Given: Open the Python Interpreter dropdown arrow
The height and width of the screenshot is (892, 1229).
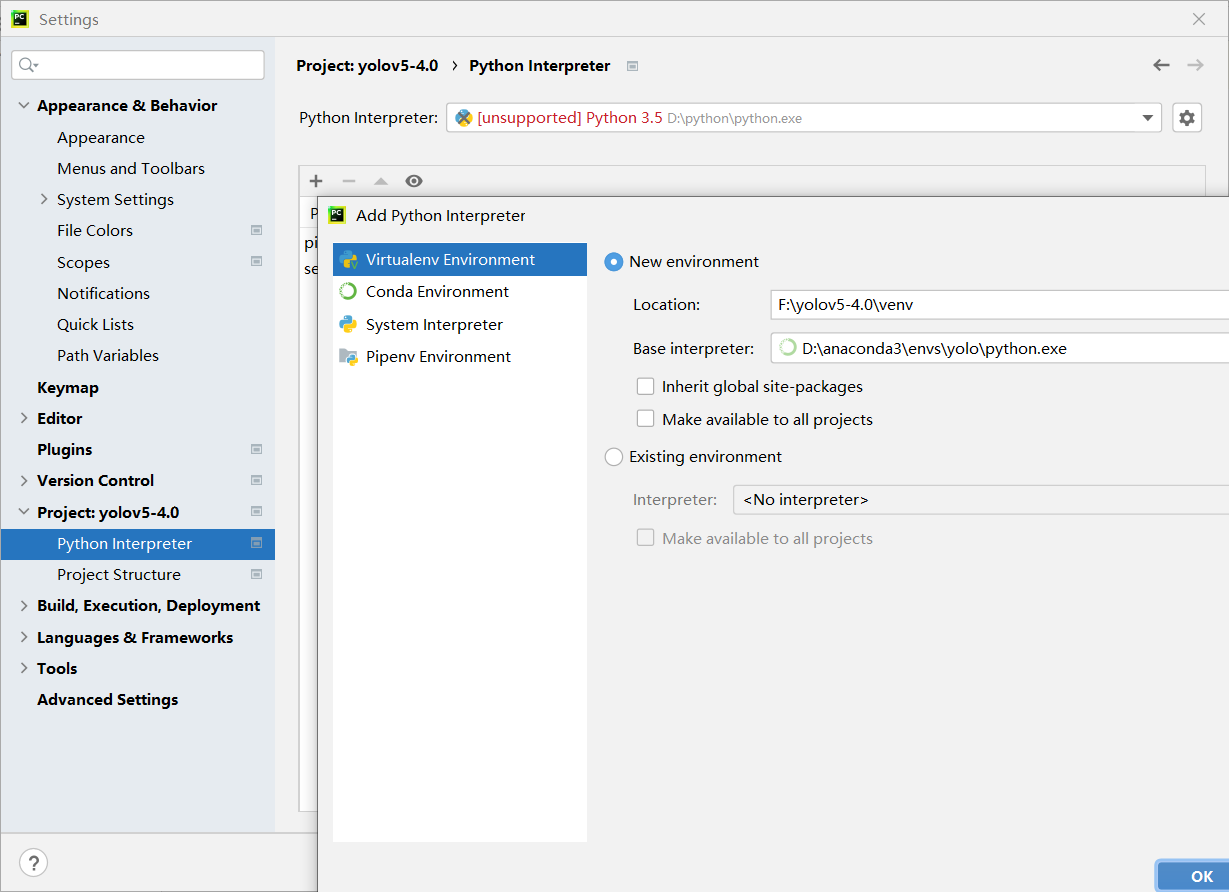Looking at the screenshot, I should click(1147, 118).
